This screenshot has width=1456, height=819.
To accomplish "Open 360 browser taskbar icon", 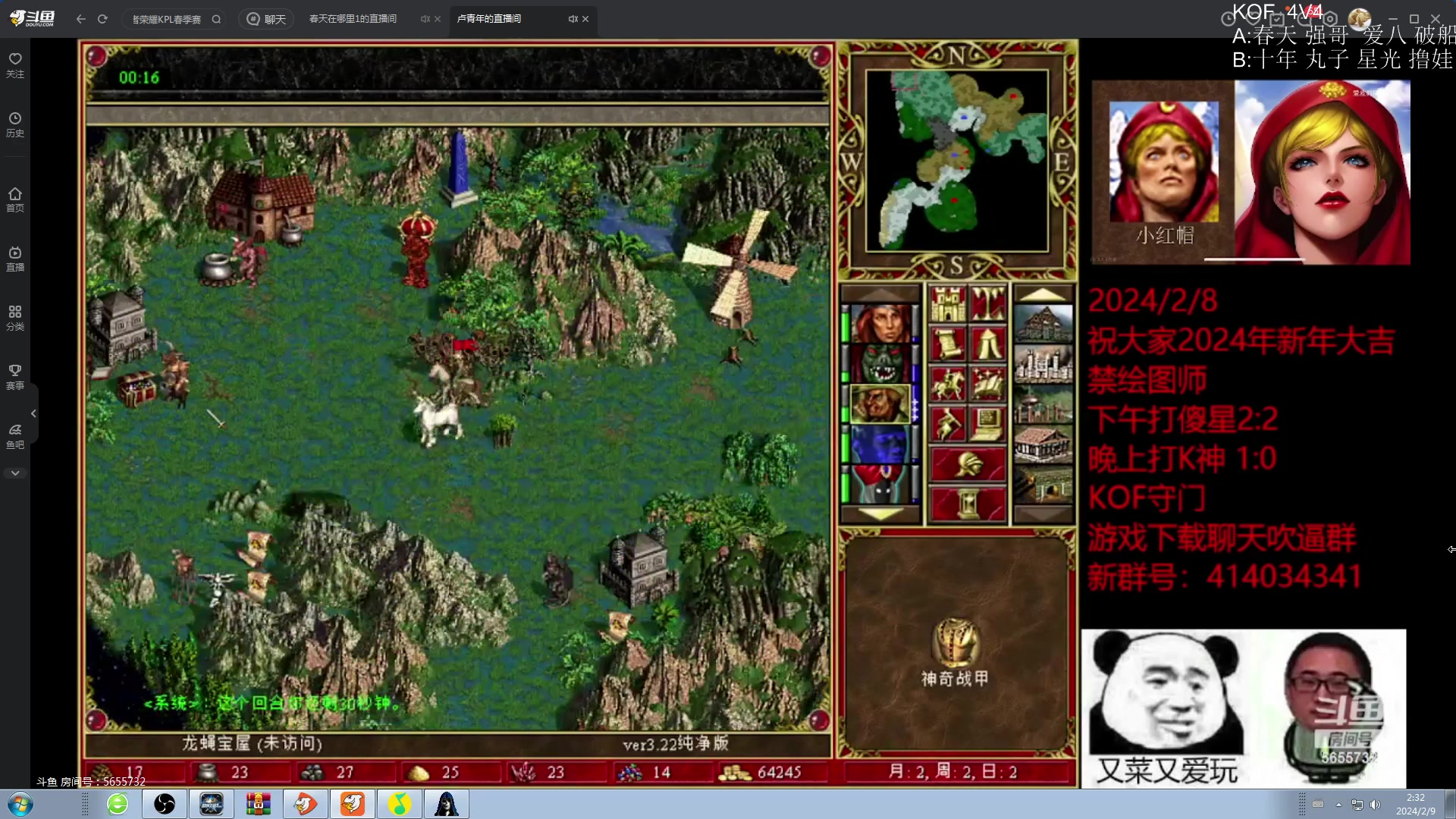I will click(118, 804).
